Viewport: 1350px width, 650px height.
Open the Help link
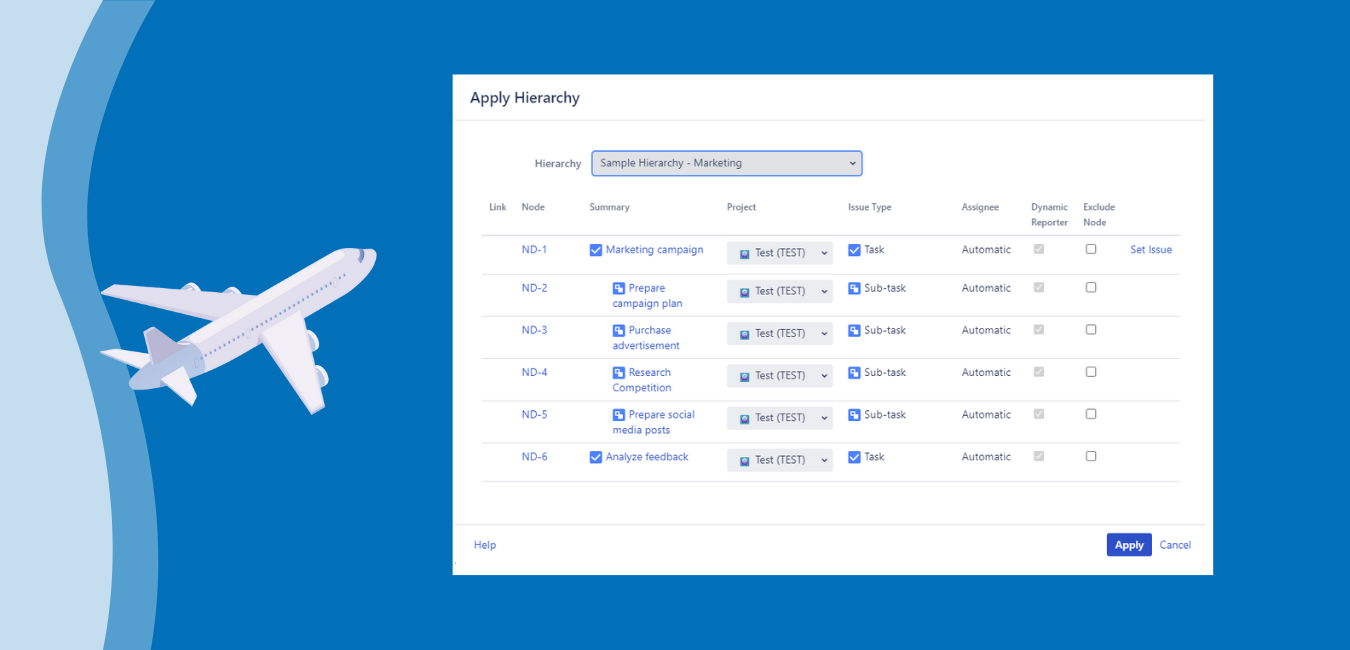click(484, 544)
